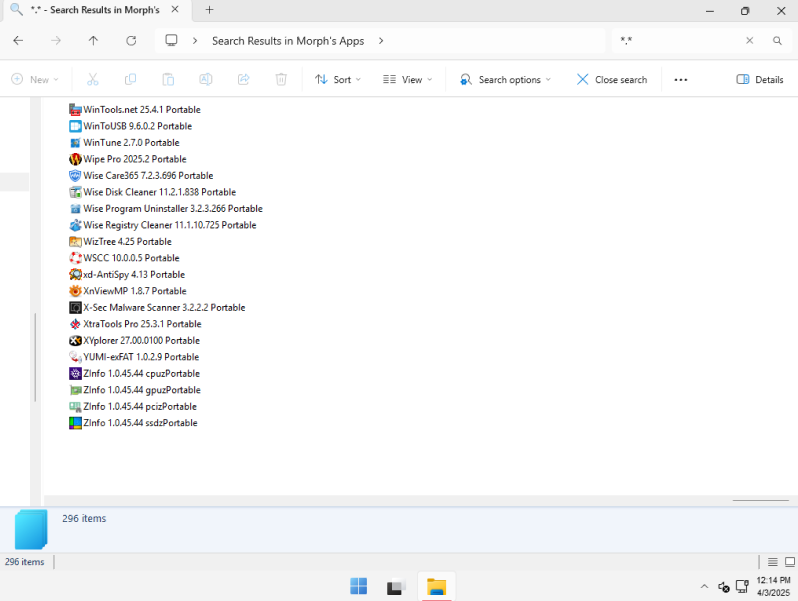The width and height of the screenshot is (798, 601).
Task: Expand chevron after the PC icon in address bar
Action: click(x=195, y=41)
